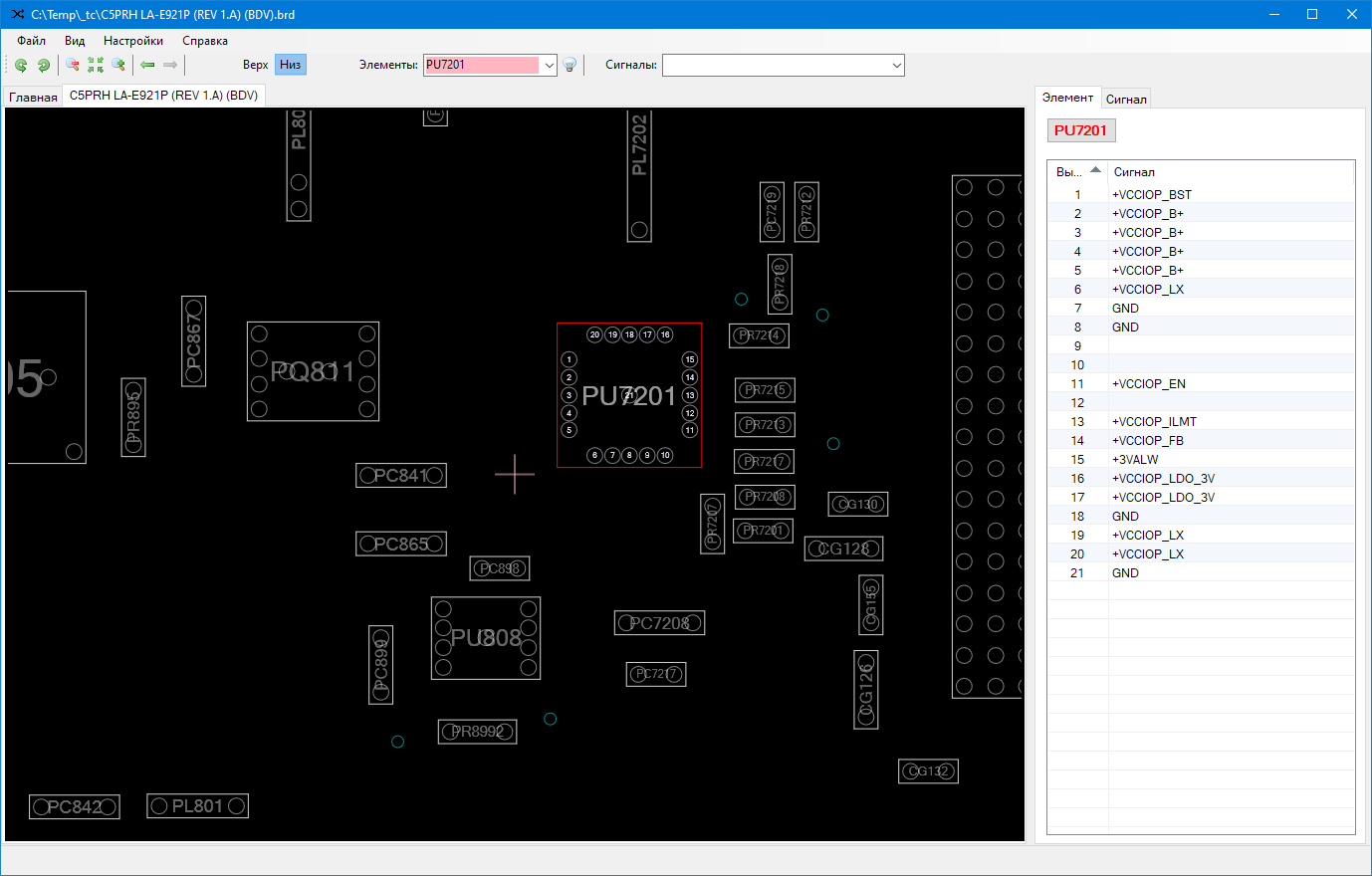This screenshot has height=876, width=1372.
Task: Click the fit-to-screen green arrows icon
Action: pyautogui.click(x=96, y=66)
